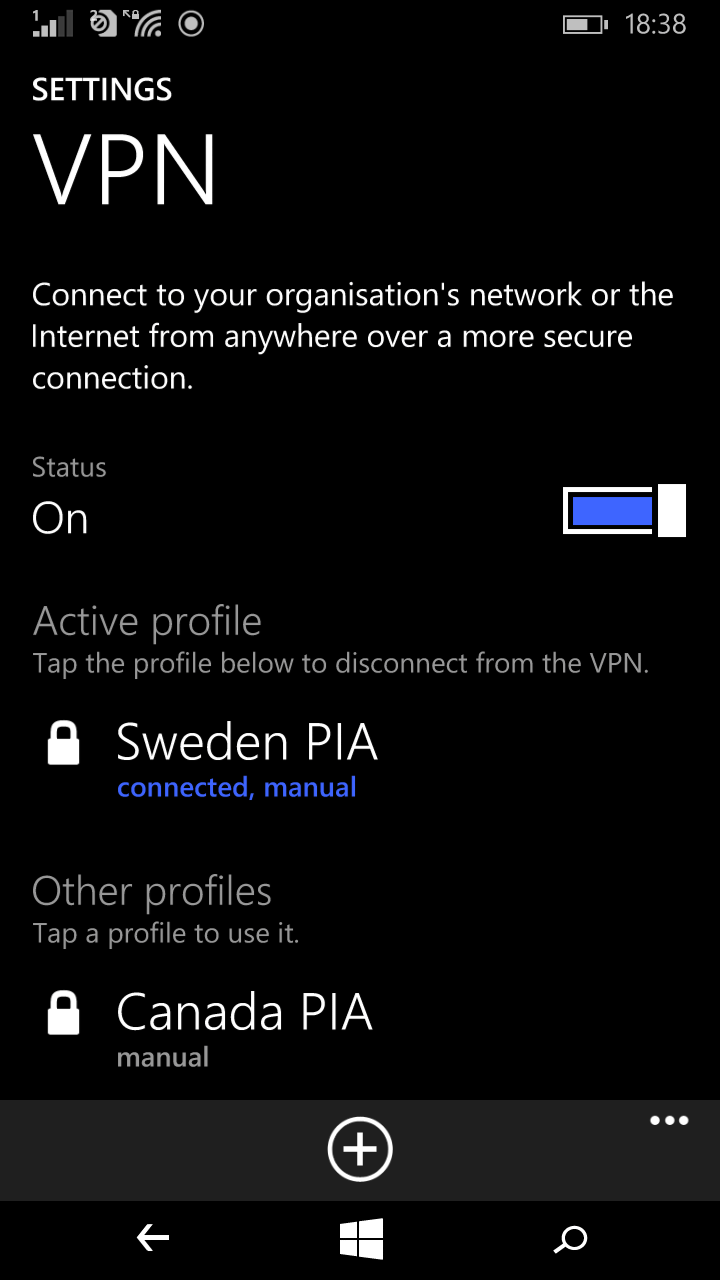Tap the SIM 1 signal strength bars
The width and height of the screenshot is (720, 1280).
tap(52, 23)
